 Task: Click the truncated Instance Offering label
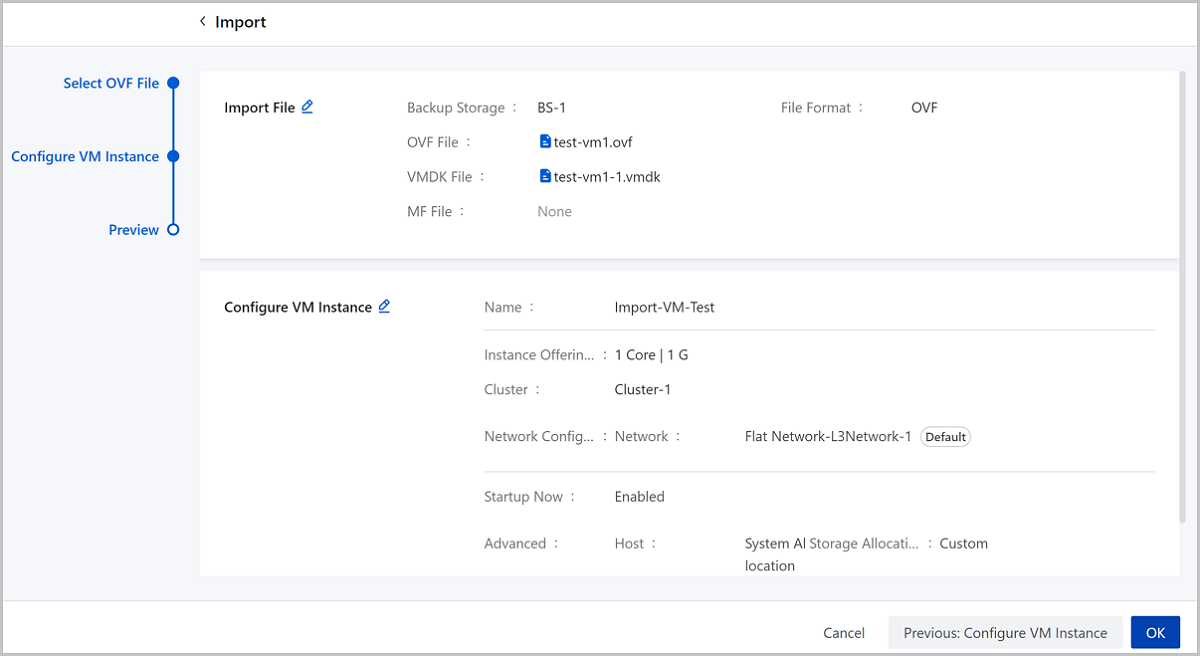(540, 355)
